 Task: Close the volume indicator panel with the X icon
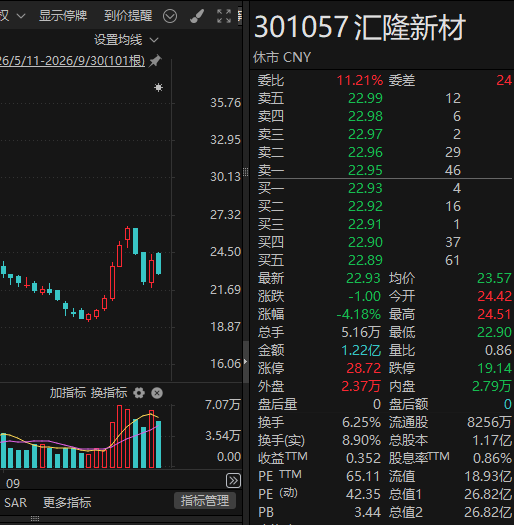[157, 393]
